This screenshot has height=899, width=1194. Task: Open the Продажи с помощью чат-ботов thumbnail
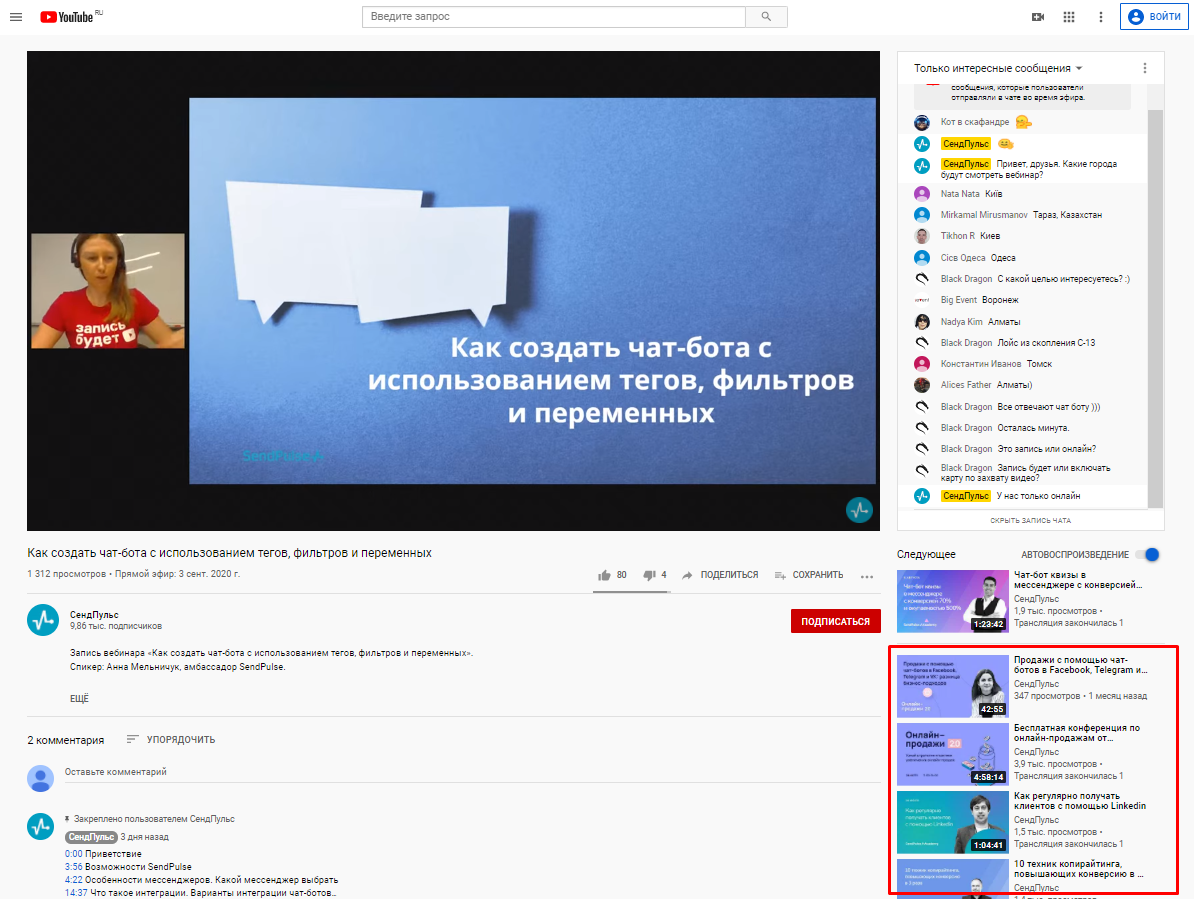tap(953, 686)
